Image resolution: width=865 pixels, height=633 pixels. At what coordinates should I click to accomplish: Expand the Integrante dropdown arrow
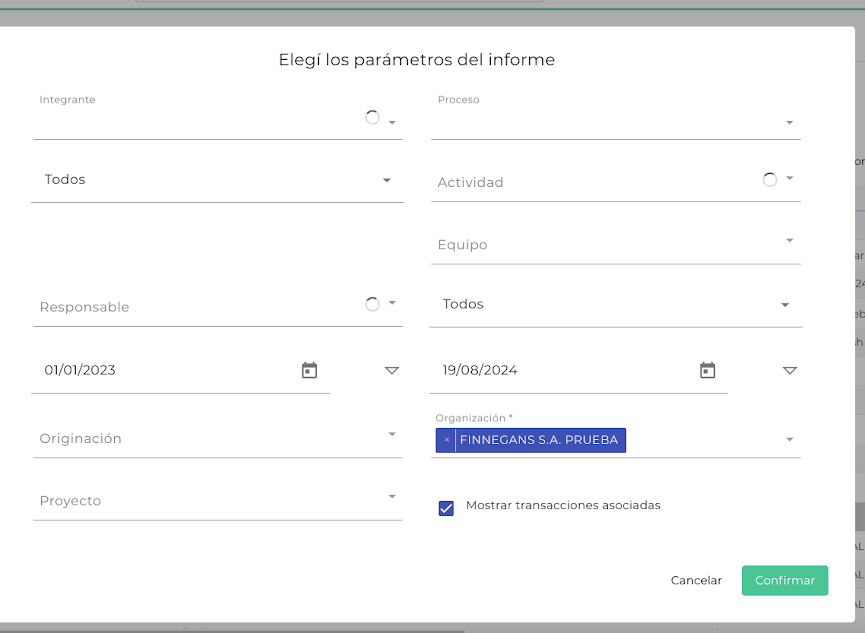click(392, 122)
